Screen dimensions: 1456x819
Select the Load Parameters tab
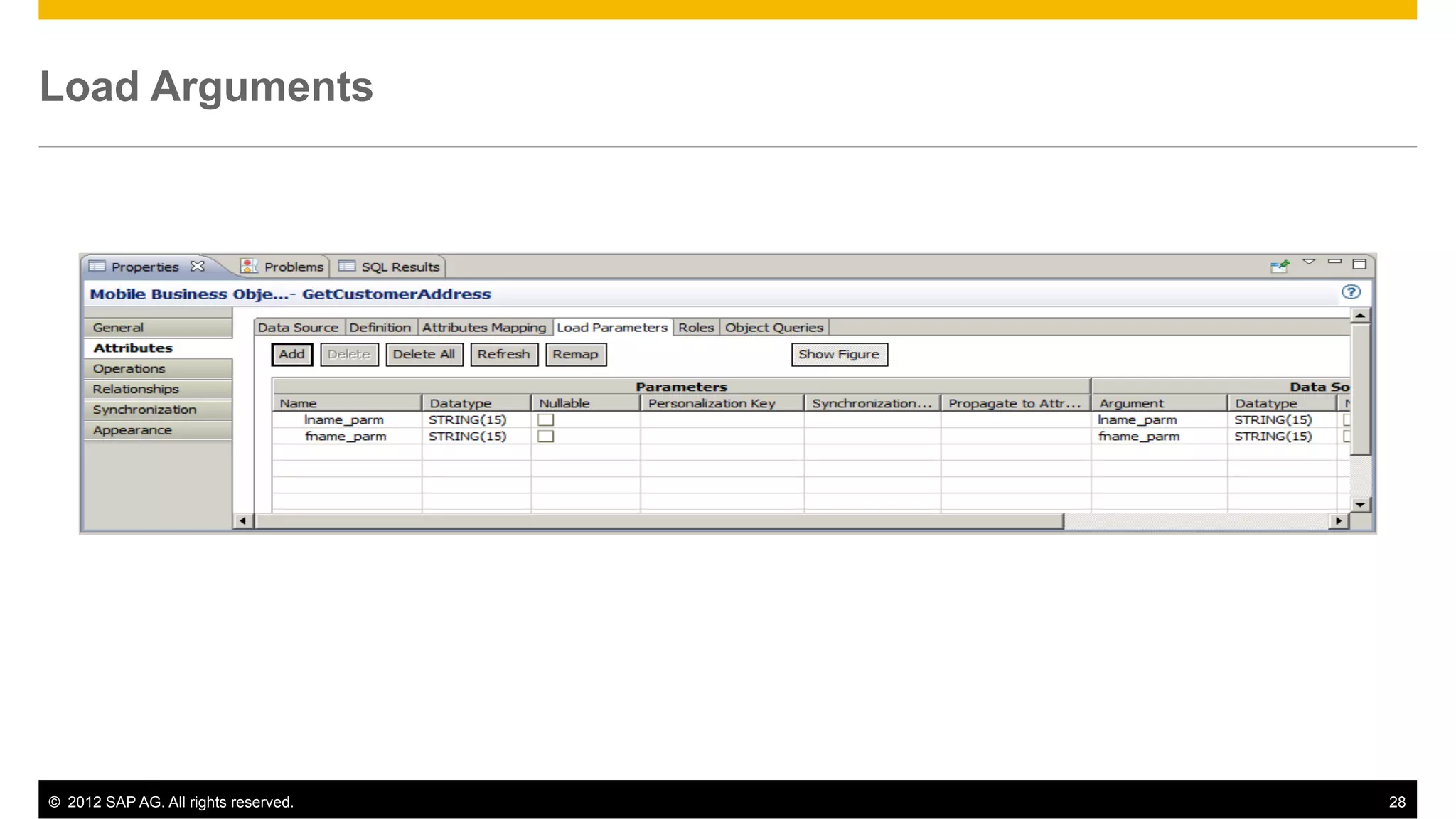[612, 327]
